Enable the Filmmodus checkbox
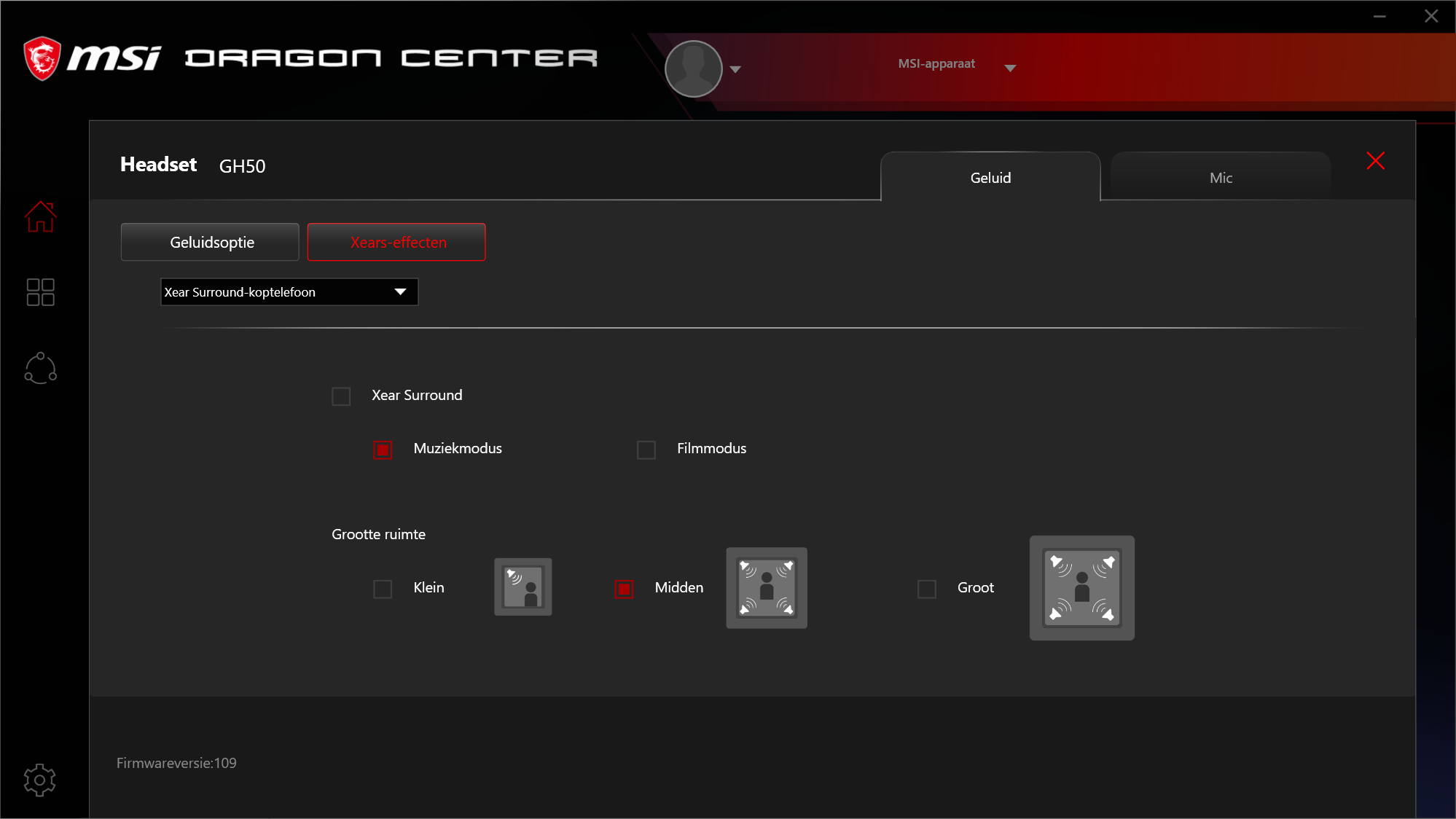 coord(646,450)
